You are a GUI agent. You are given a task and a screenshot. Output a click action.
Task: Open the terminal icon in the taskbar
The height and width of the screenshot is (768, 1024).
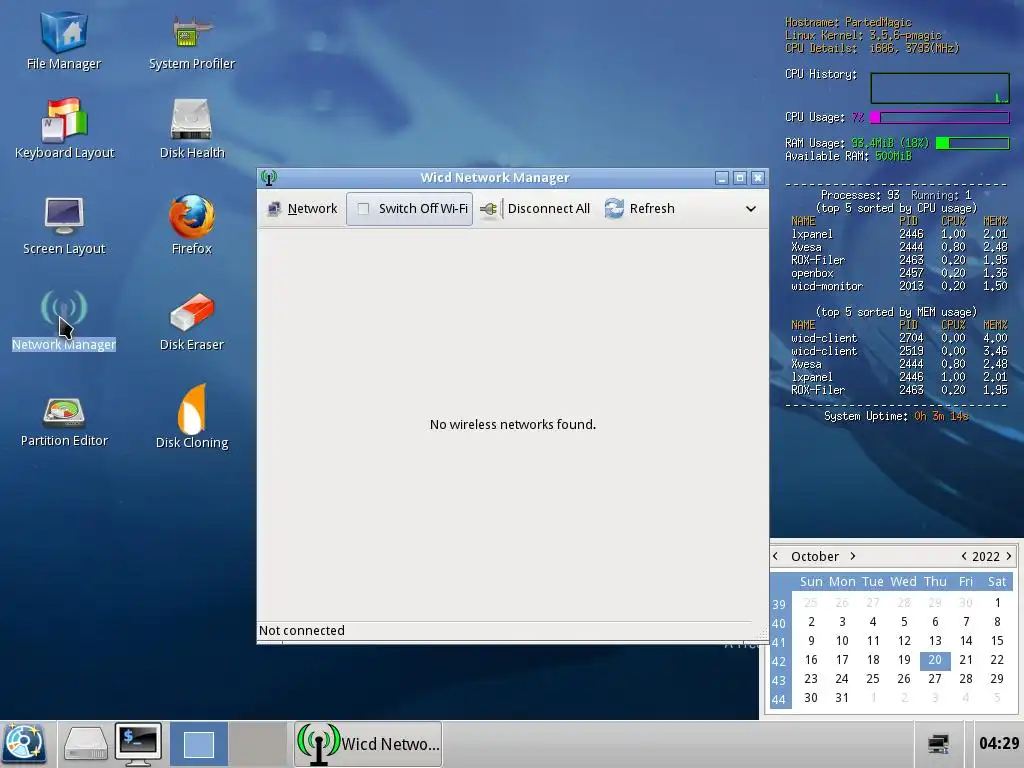click(x=138, y=744)
